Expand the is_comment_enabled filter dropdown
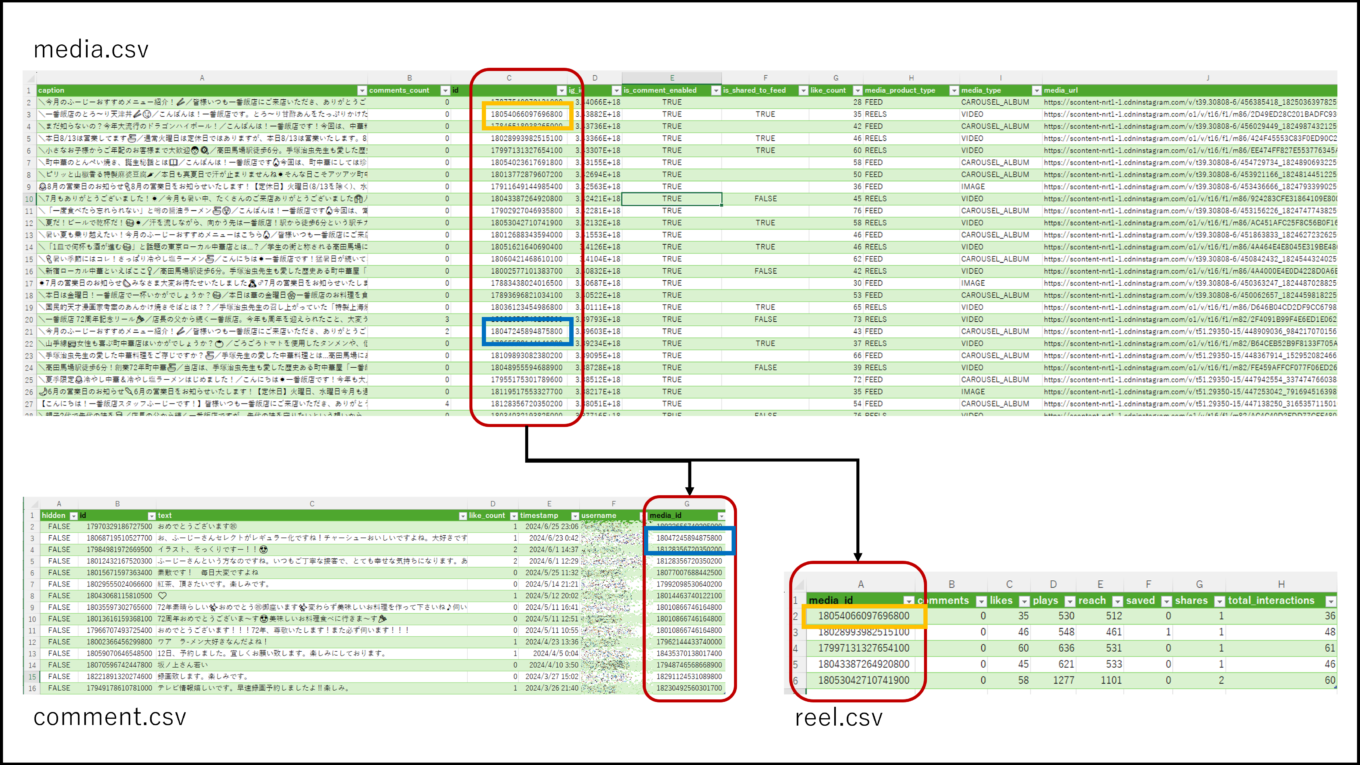The width and height of the screenshot is (1360, 765). point(716,91)
